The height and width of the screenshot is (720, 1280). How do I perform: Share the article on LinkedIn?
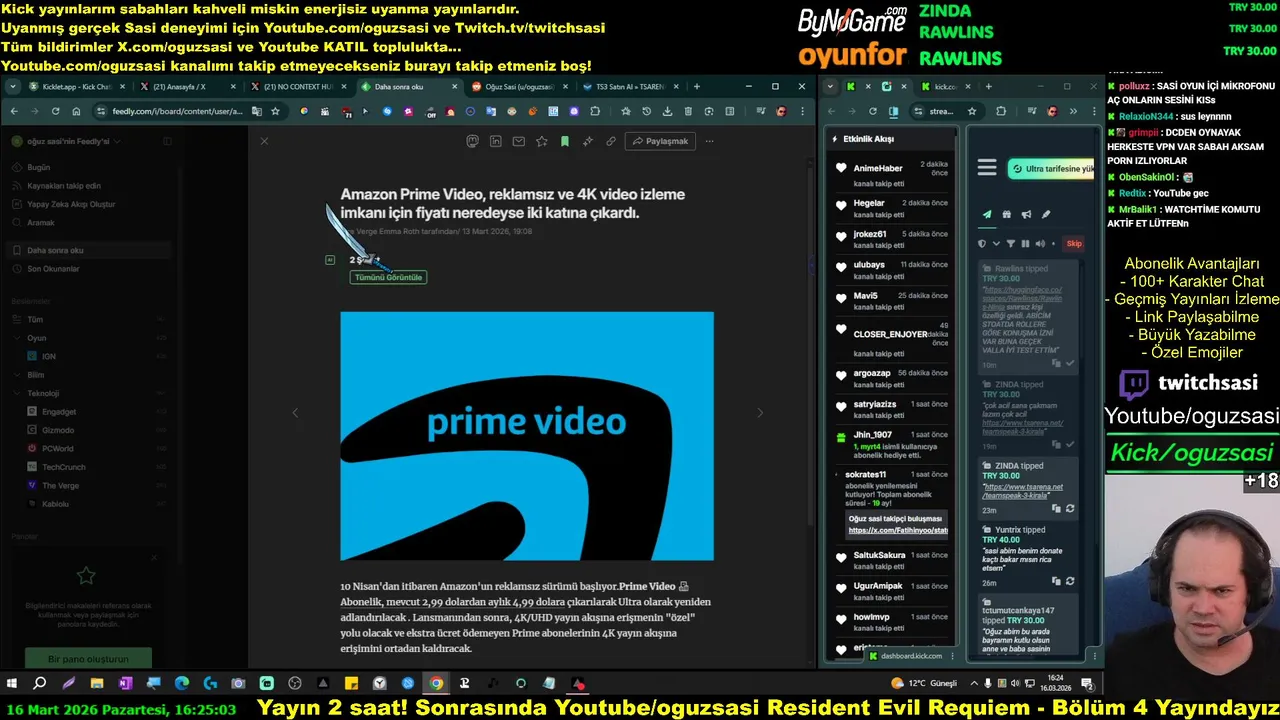495,141
